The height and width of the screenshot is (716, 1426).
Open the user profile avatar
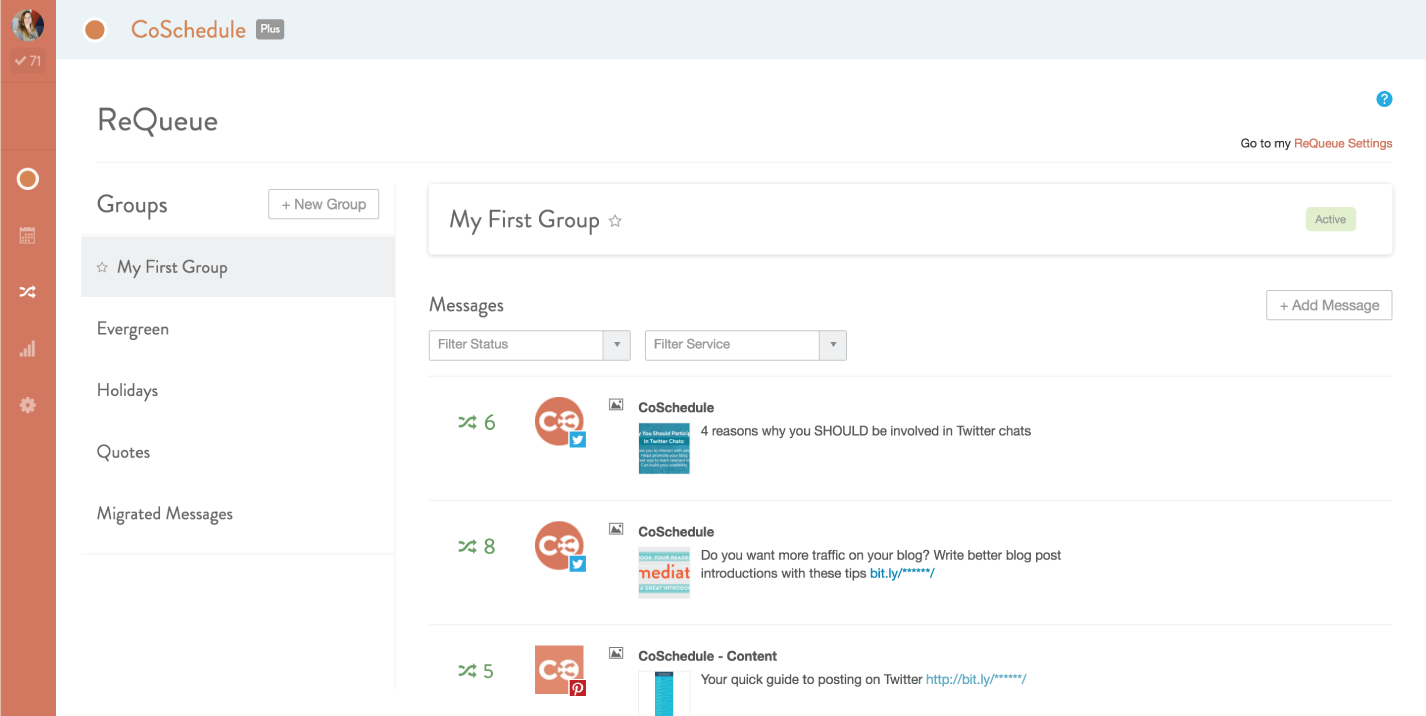coord(28,25)
